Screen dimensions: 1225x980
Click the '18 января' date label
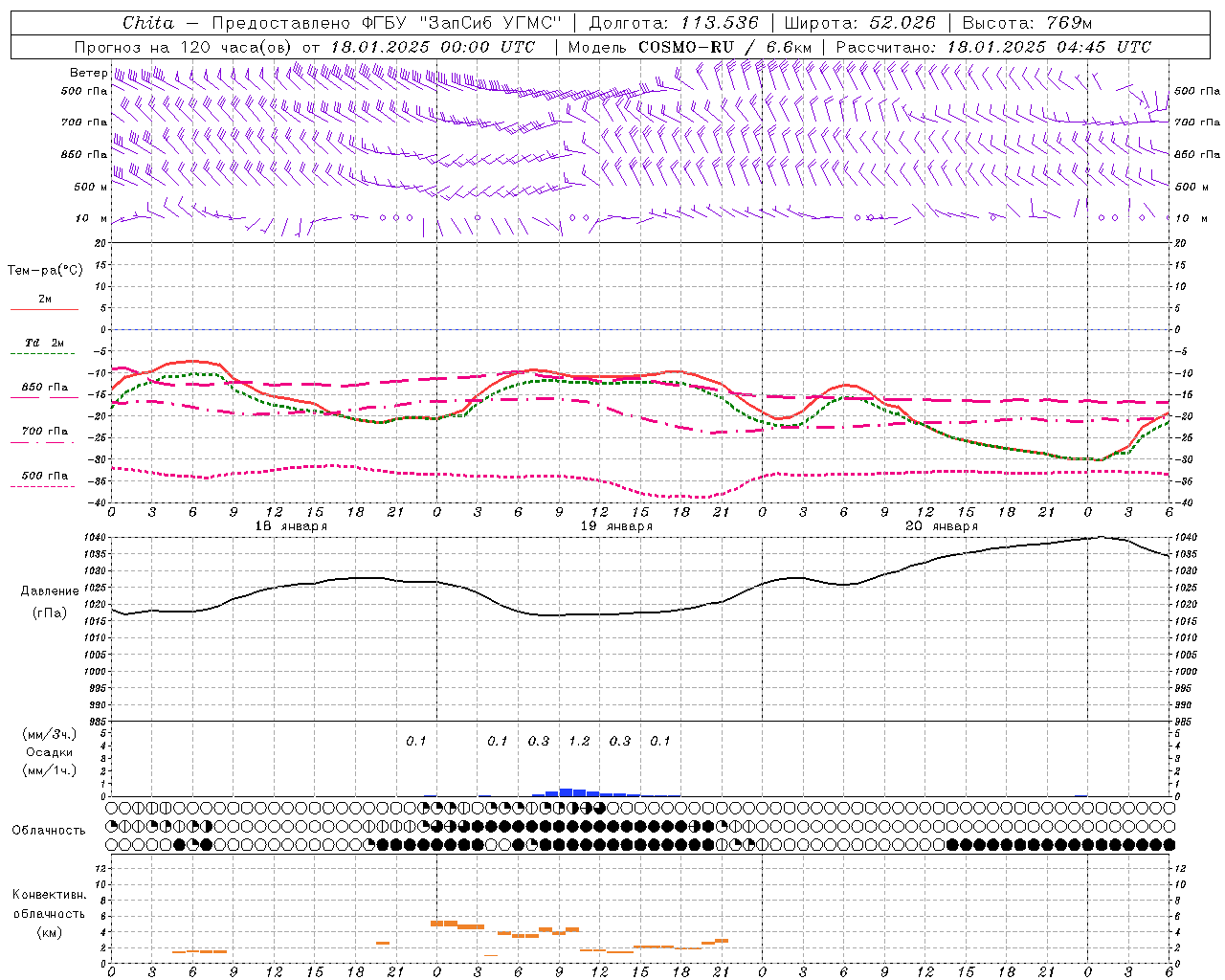click(291, 526)
